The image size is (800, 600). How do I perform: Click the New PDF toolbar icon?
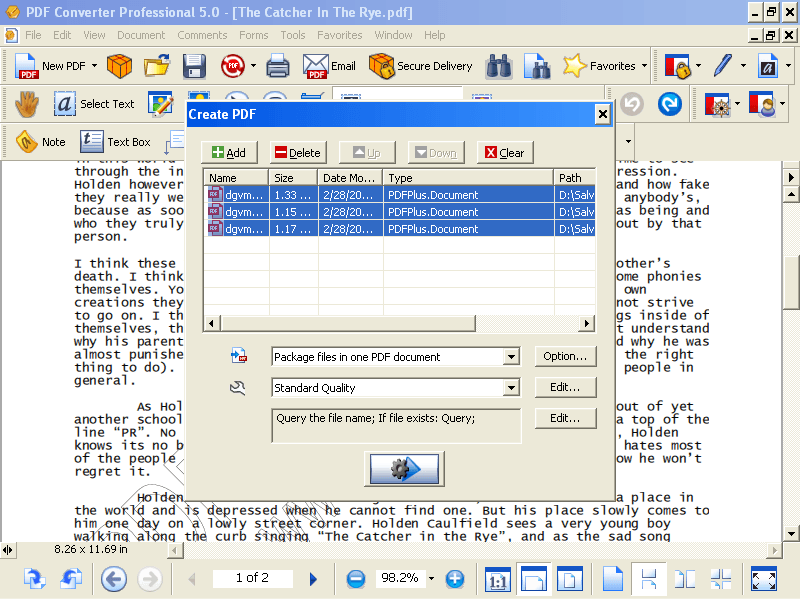[26, 66]
